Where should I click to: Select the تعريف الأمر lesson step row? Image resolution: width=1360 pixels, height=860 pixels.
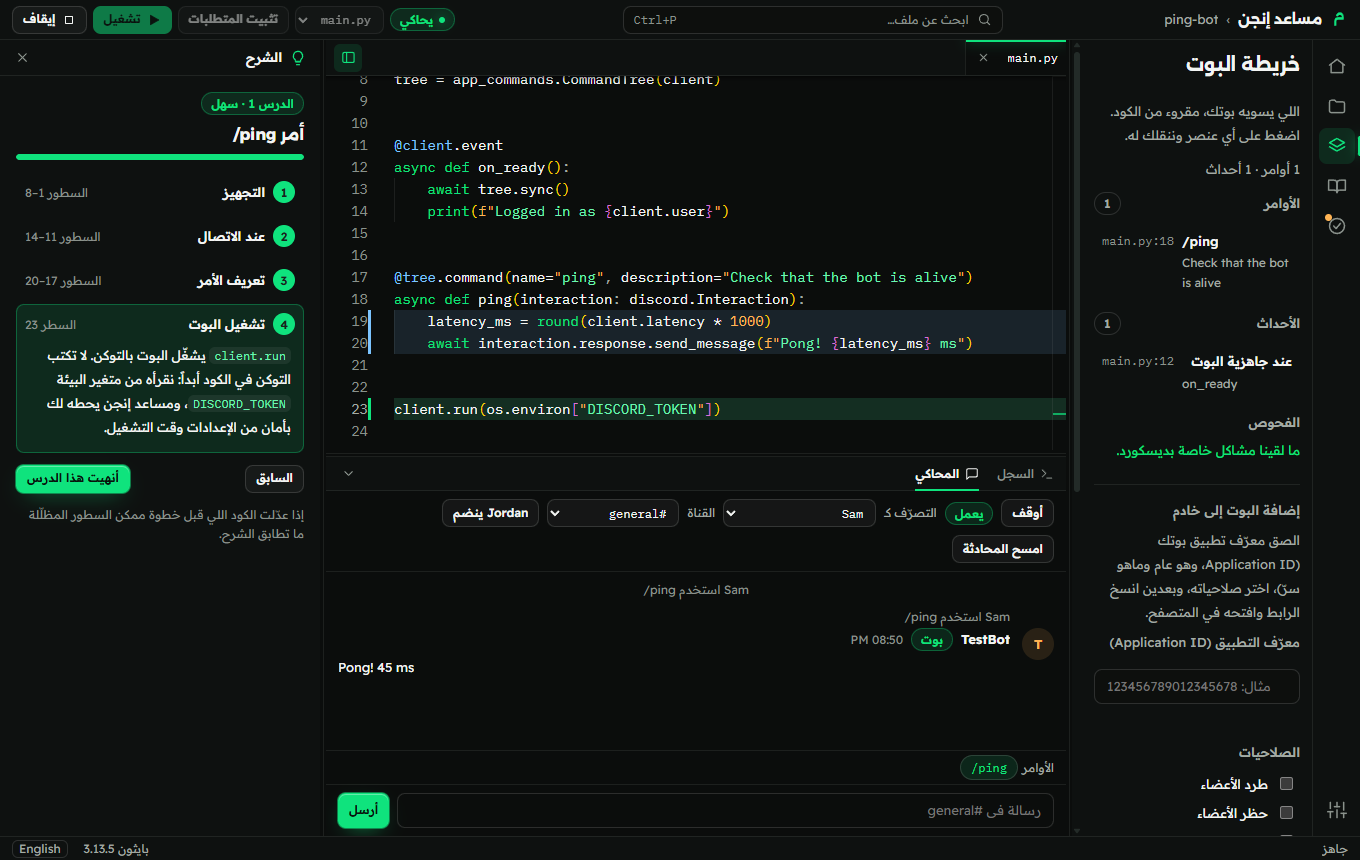pos(160,281)
